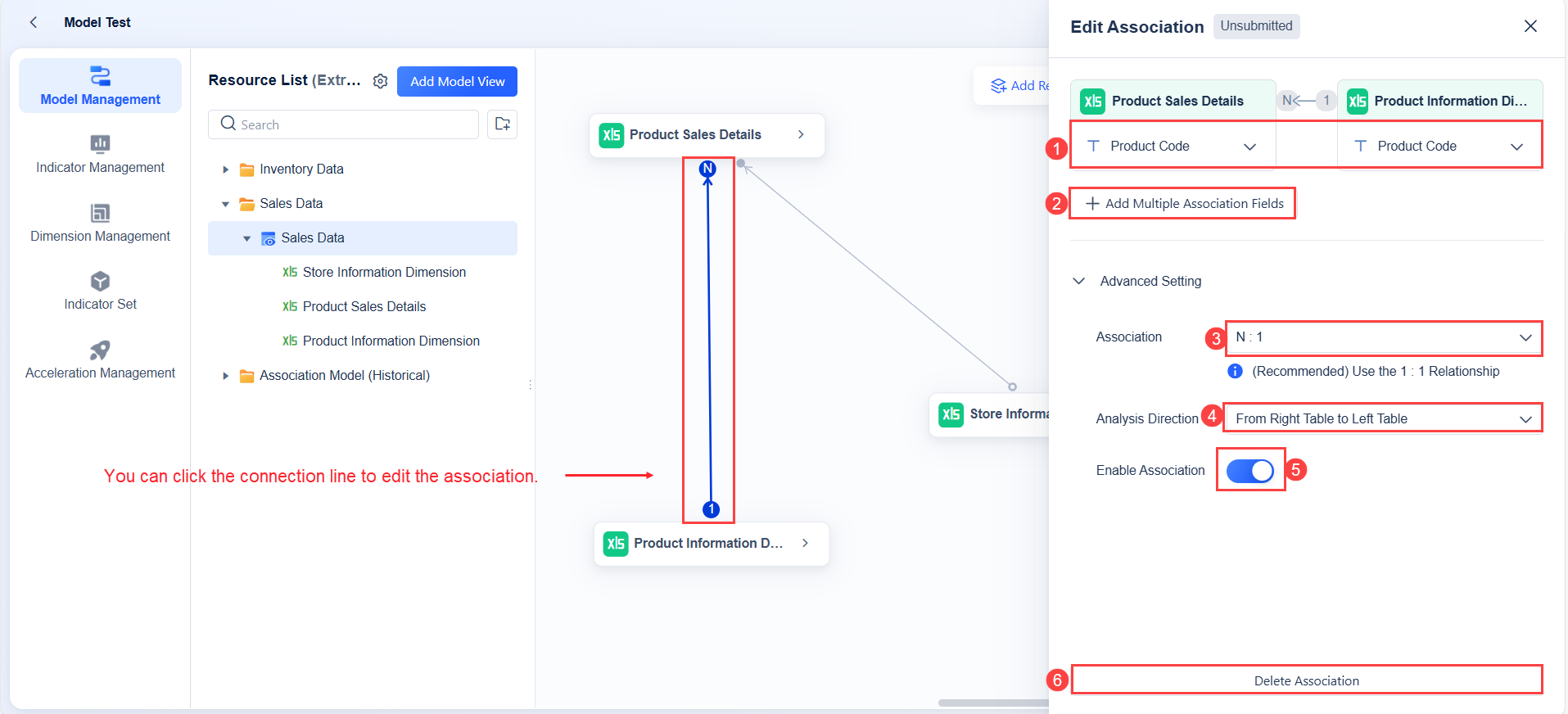Open Dimension Management section
The image size is (1568, 714).
(x=101, y=224)
